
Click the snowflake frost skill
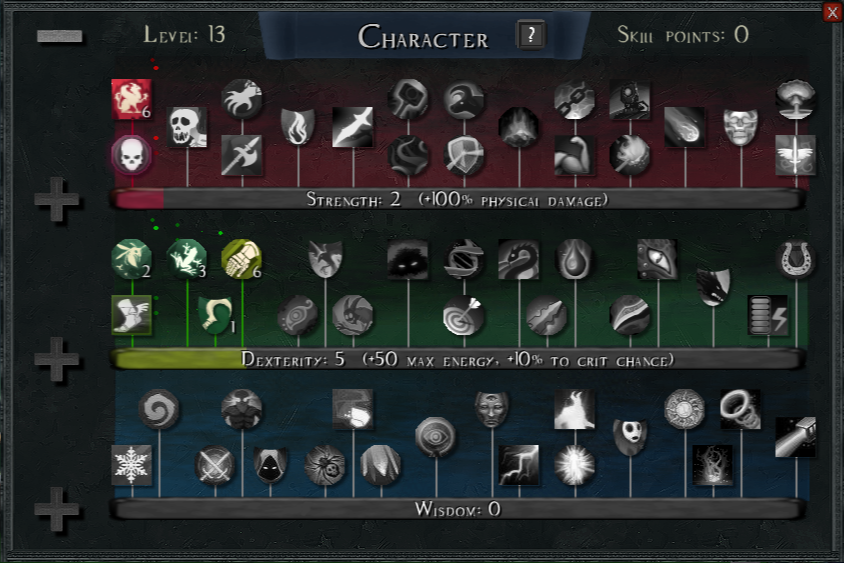tap(131, 465)
